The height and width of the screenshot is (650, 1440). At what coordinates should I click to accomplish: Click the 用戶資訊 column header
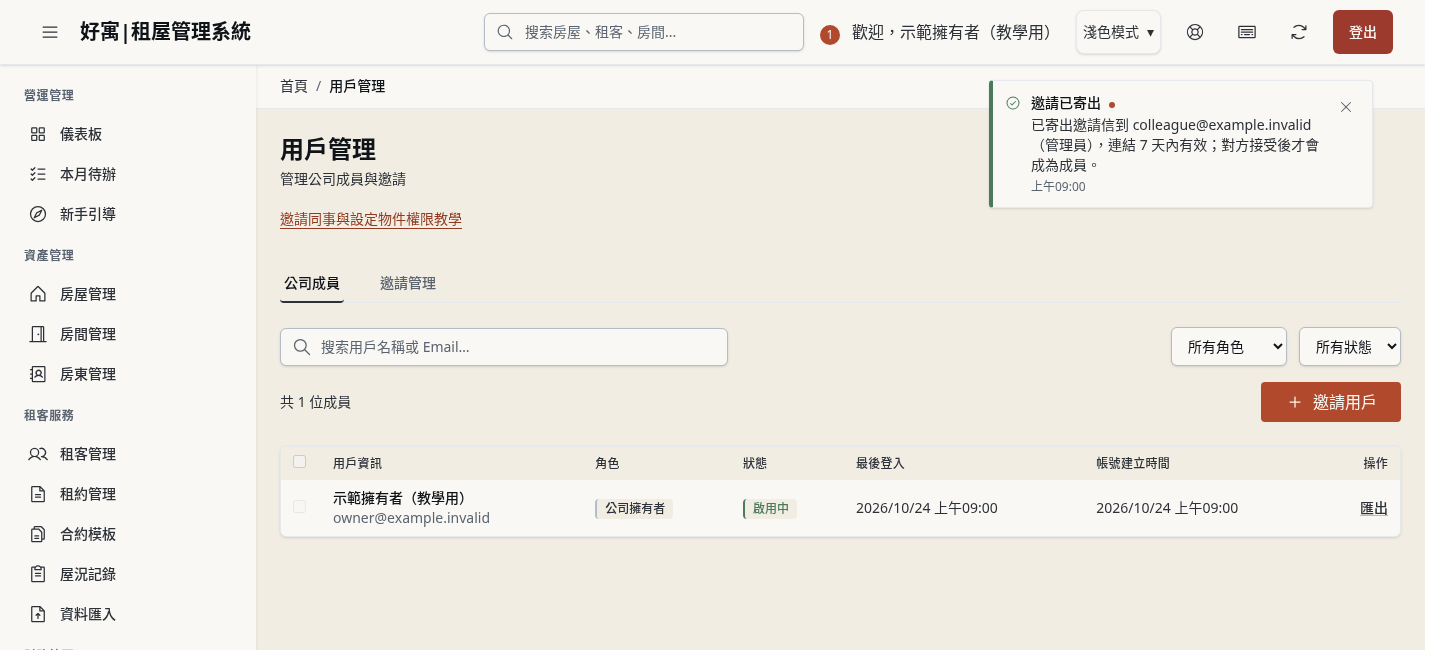[x=357, y=463]
